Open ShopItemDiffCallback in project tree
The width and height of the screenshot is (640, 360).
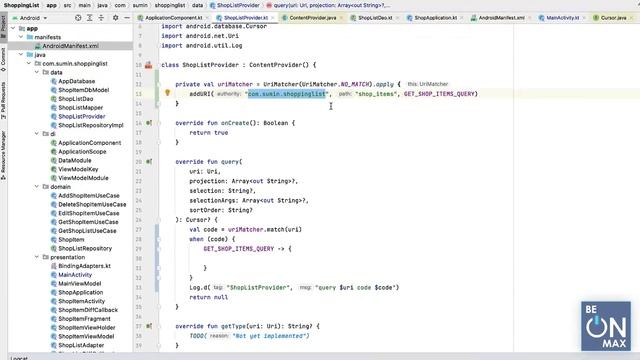88,310
